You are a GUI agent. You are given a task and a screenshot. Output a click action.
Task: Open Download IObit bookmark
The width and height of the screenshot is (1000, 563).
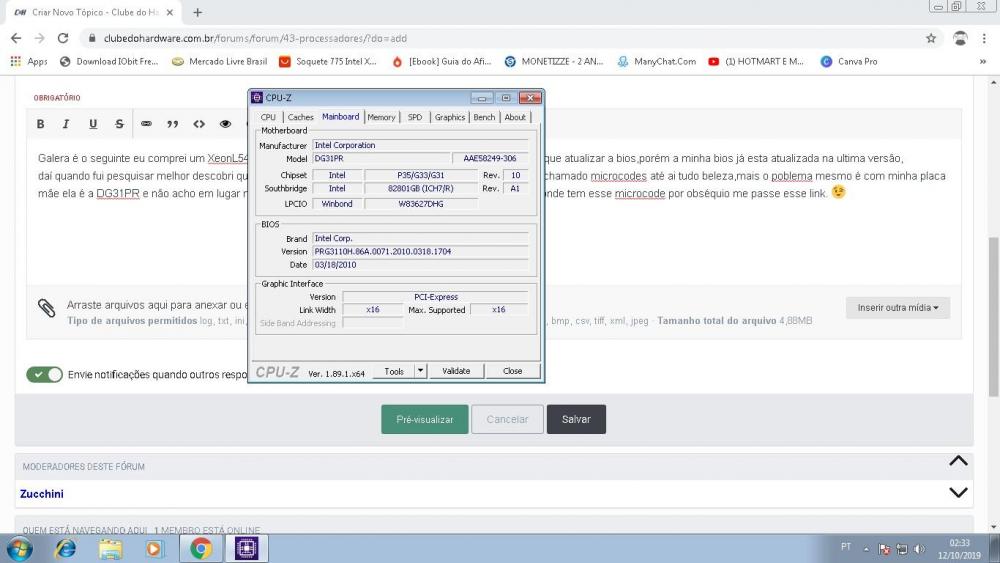click(108, 61)
